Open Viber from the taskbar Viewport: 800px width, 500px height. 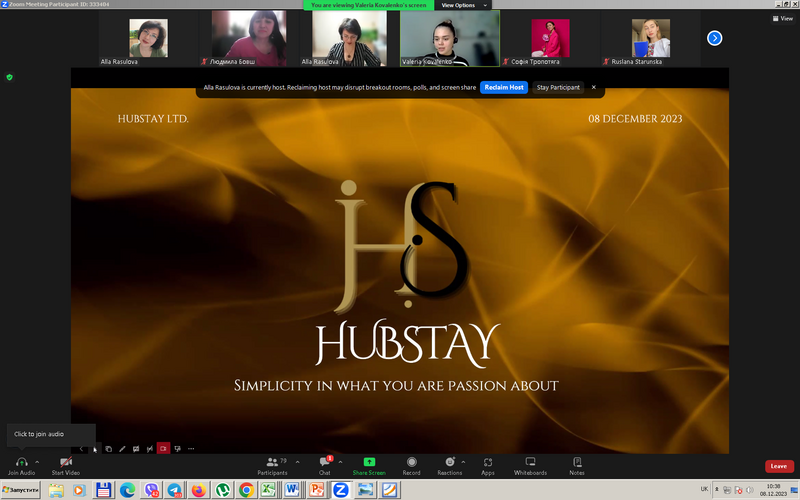151,490
